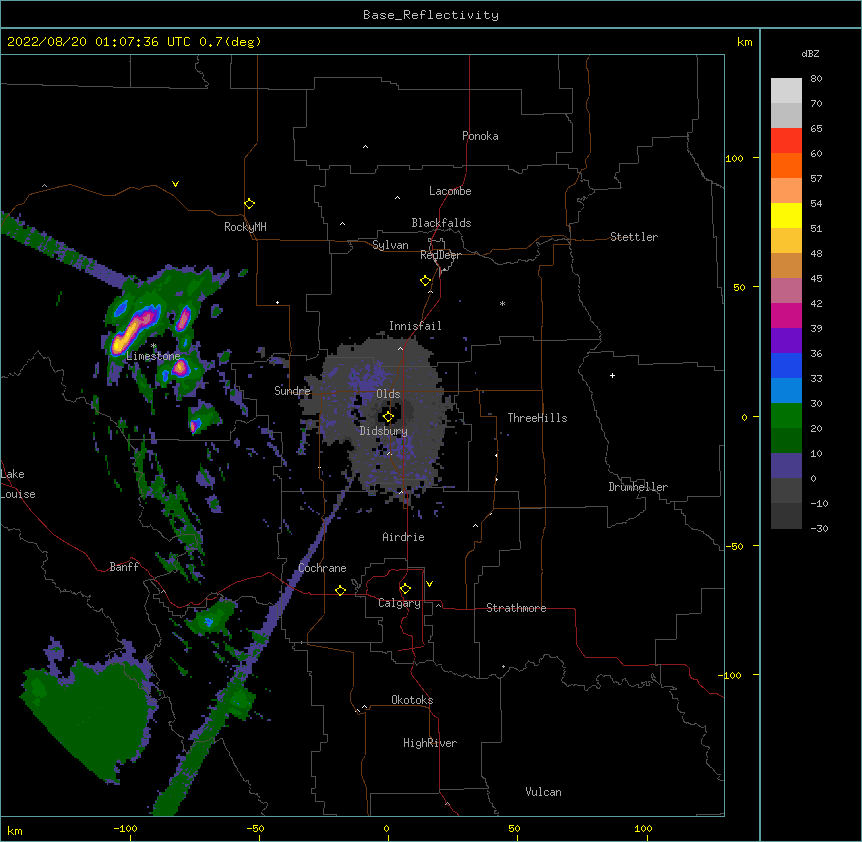Click the yellow diamond marker south of RedDeer

pos(426,281)
